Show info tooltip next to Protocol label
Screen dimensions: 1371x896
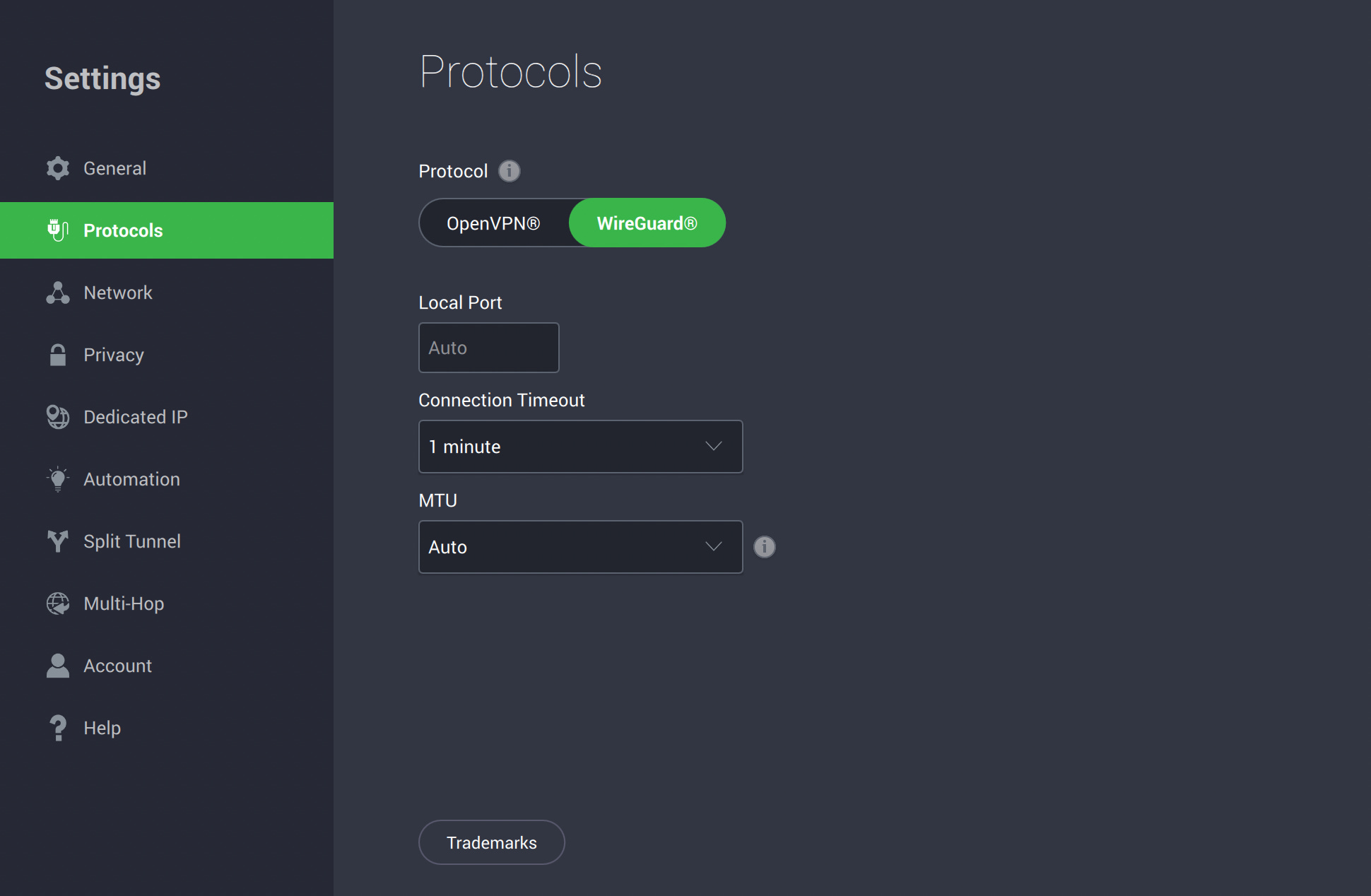pyautogui.click(x=509, y=171)
